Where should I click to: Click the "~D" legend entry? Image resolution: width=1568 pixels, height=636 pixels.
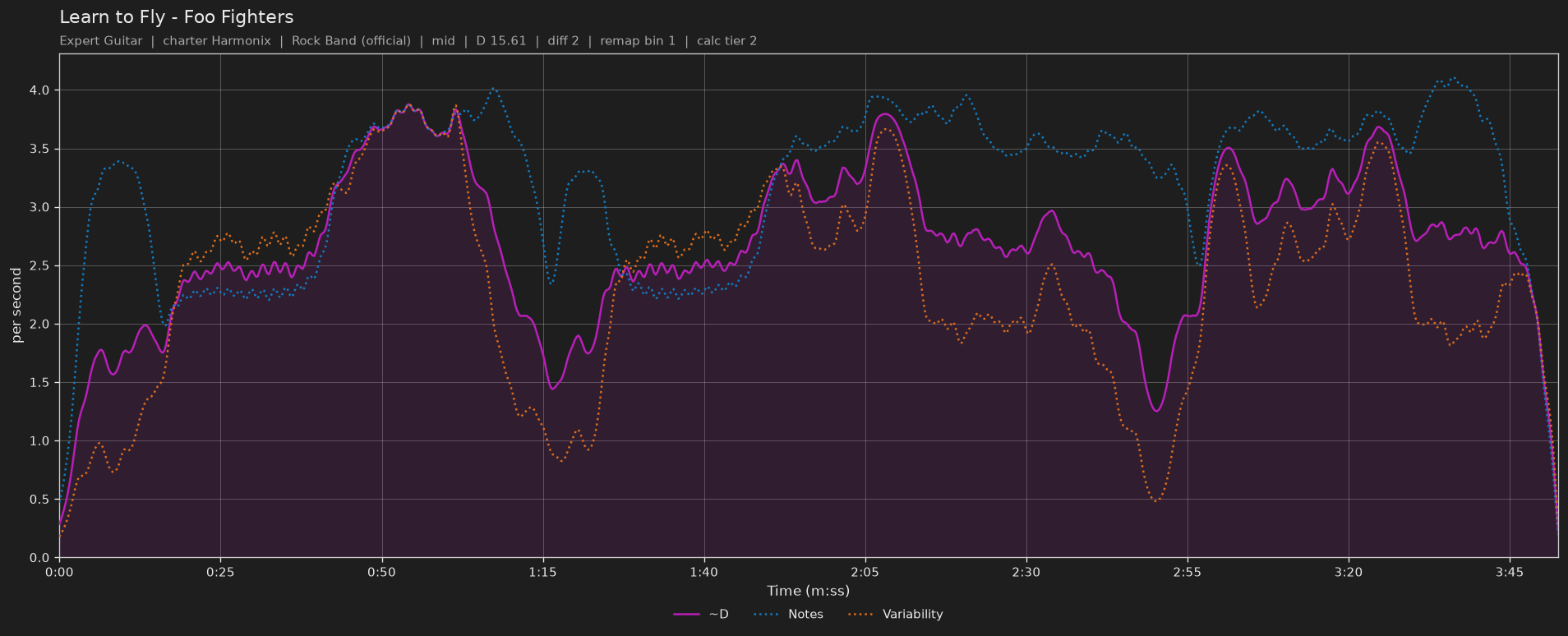tap(701, 615)
